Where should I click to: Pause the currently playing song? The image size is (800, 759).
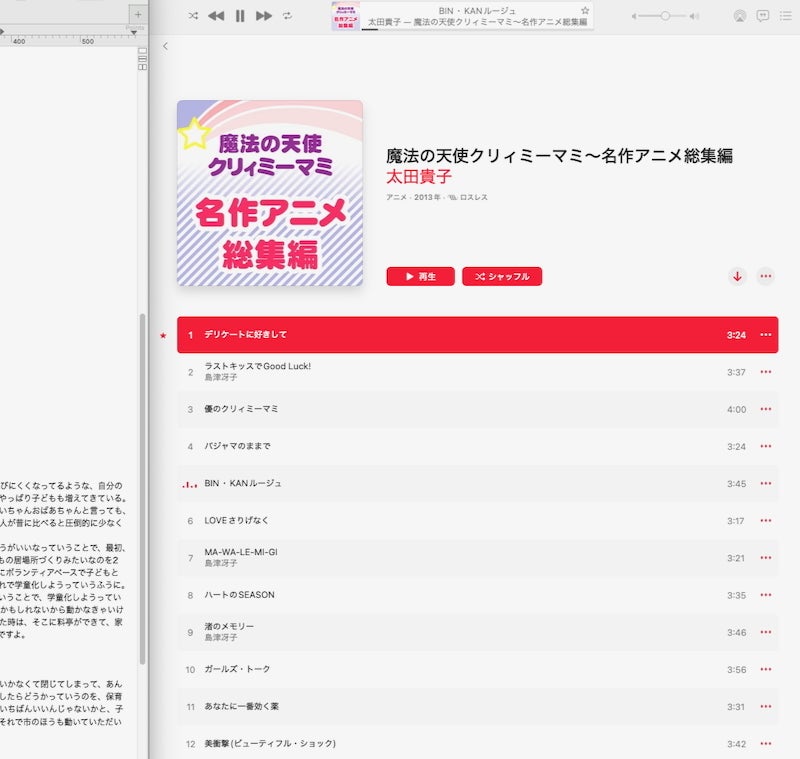coord(240,16)
